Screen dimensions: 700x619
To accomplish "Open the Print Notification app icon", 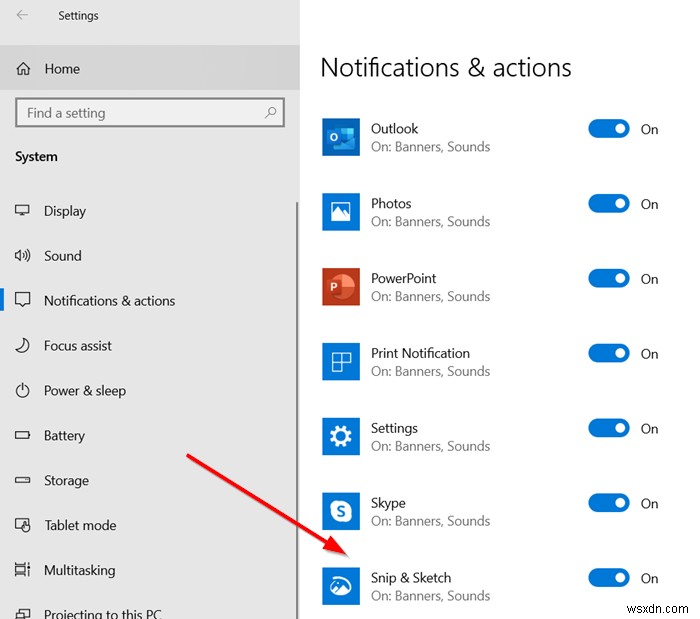I will pyautogui.click(x=341, y=361).
